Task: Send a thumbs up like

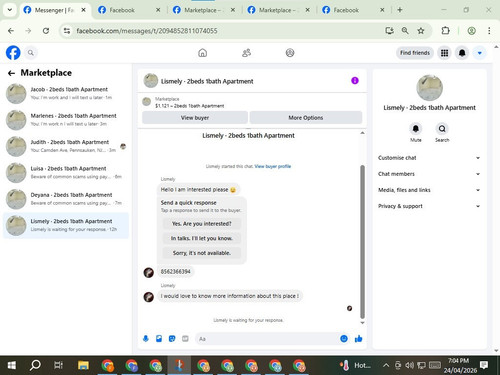Action: click(x=358, y=339)
